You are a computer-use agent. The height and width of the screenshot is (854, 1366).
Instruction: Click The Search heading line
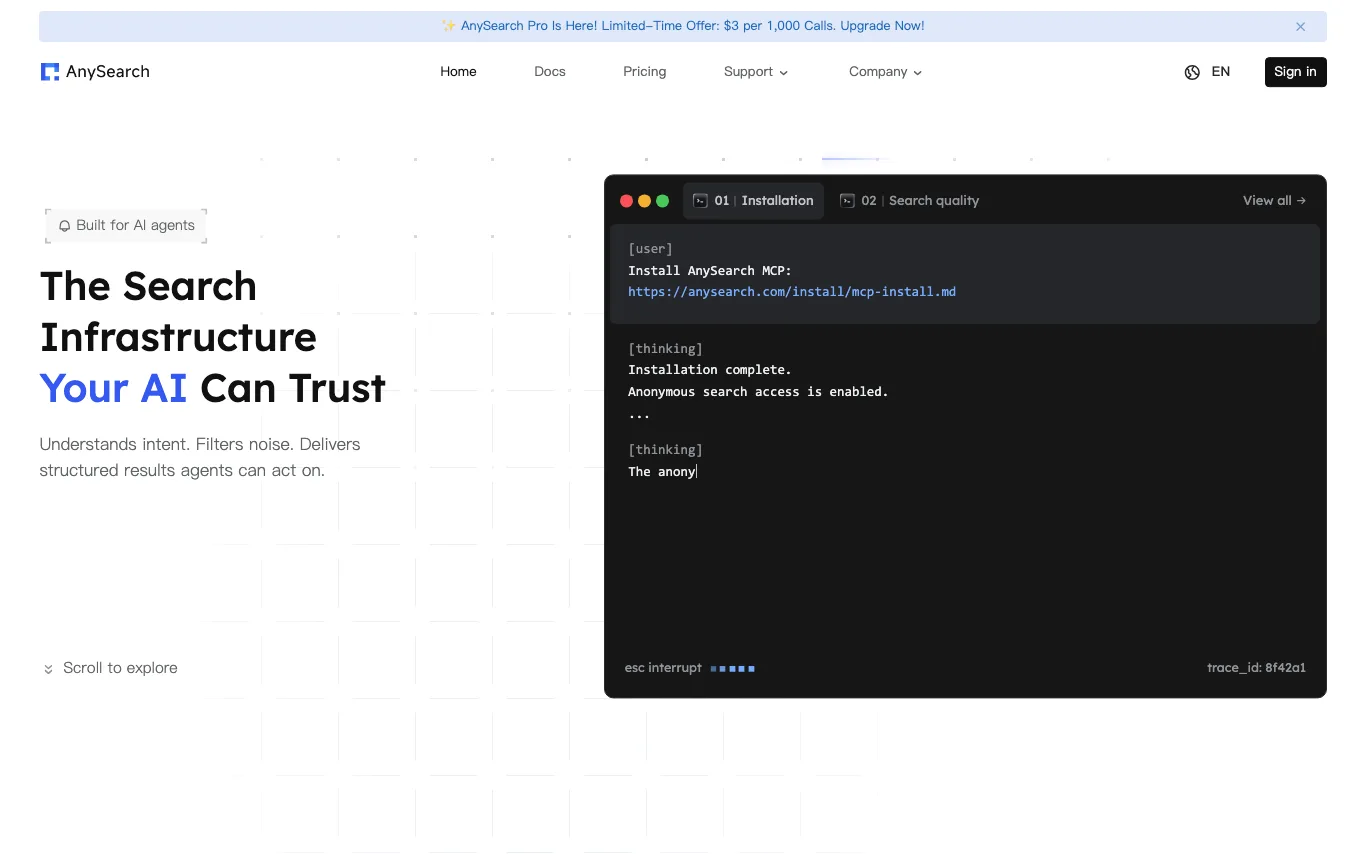[148, 286]
